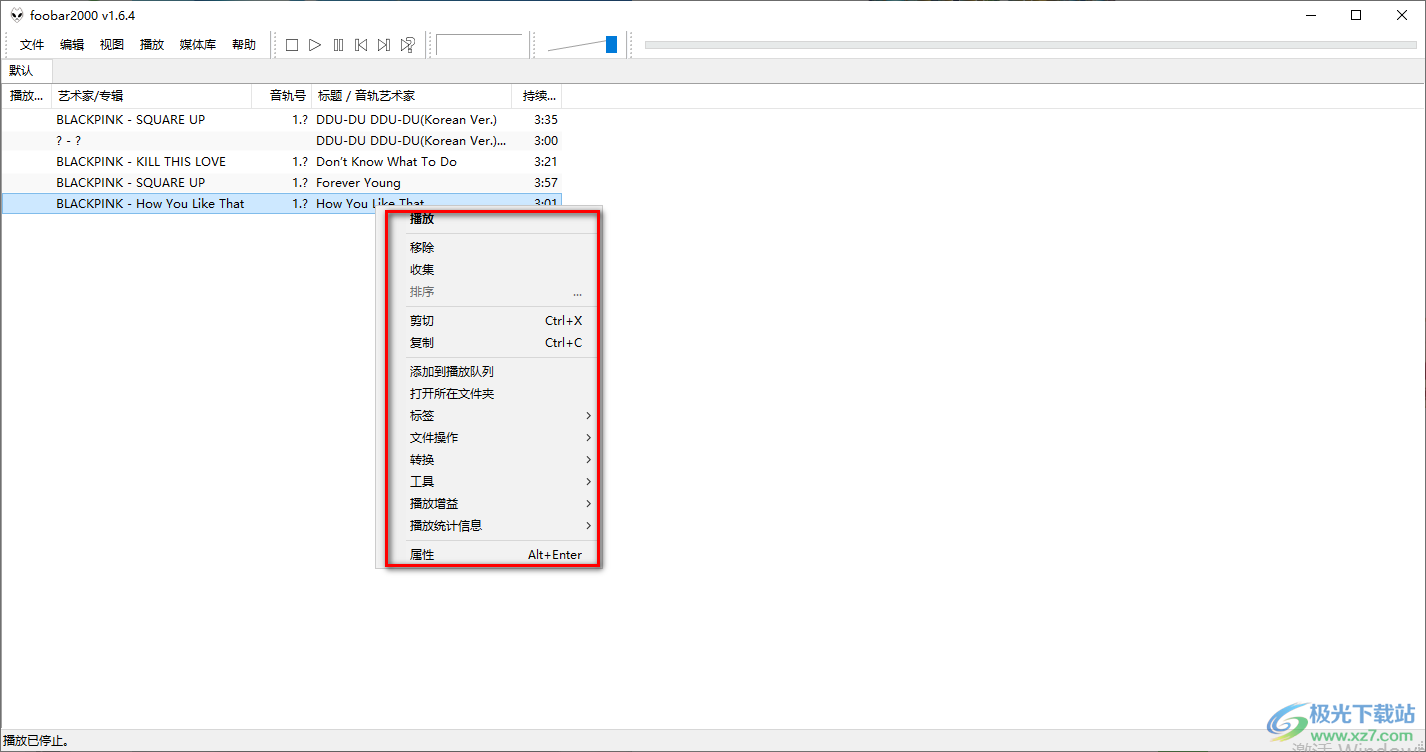The image size is (1426, 752).
Task: Select the '? - ?' track row
Action: (281, 141)
